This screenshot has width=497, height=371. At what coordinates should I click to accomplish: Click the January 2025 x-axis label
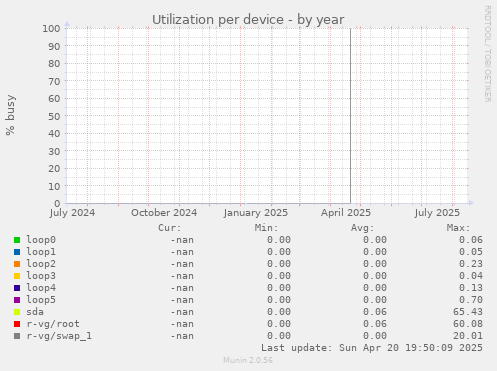[x=256, y=213]
